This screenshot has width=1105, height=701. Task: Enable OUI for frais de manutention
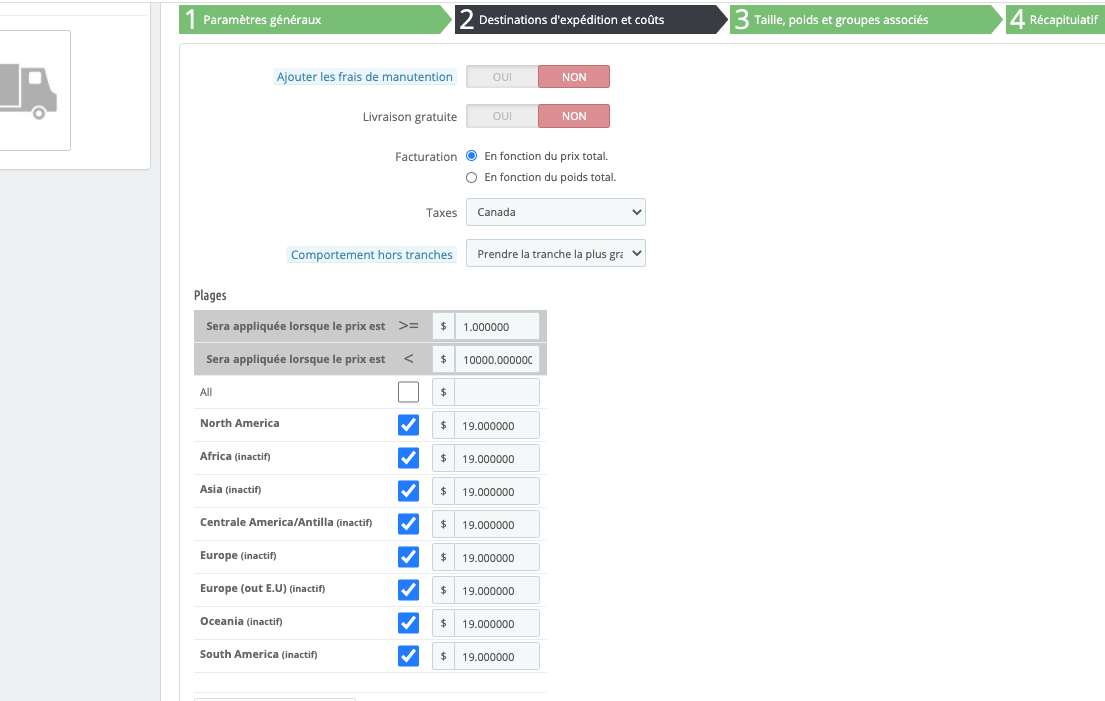pos(502,77)
